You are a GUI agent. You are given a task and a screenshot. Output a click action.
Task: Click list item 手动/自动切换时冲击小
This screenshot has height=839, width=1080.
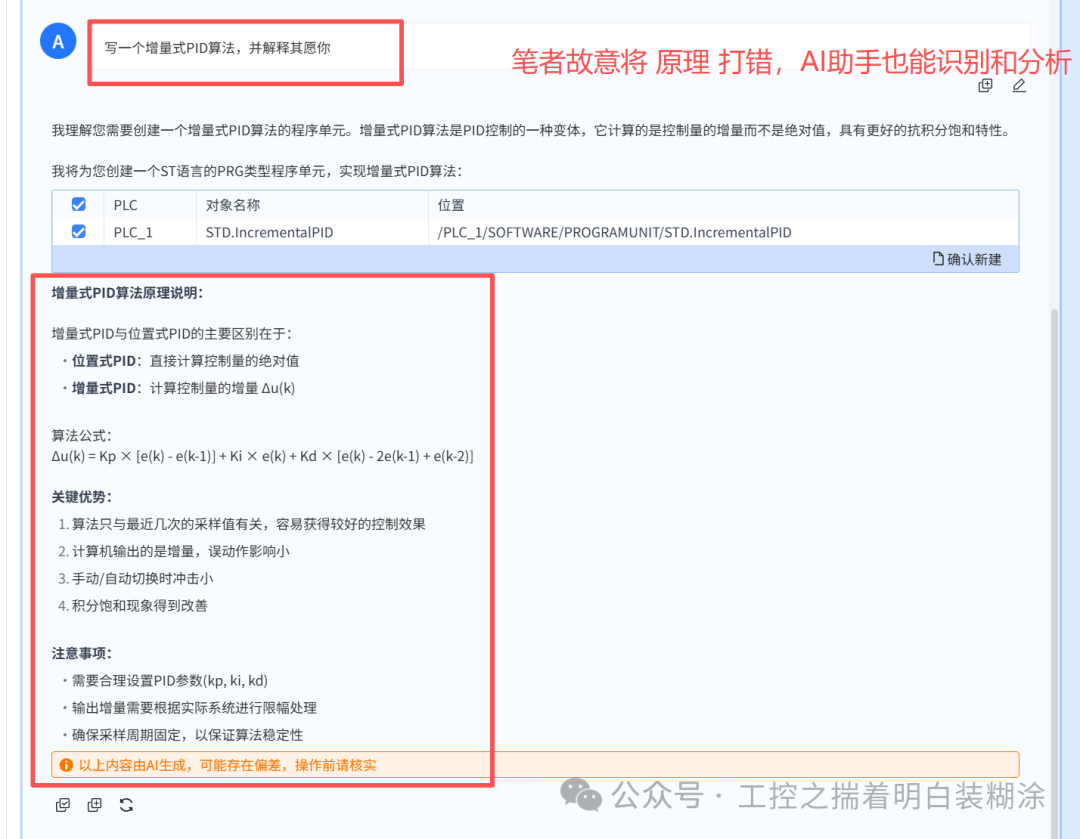tap(142, 579)
